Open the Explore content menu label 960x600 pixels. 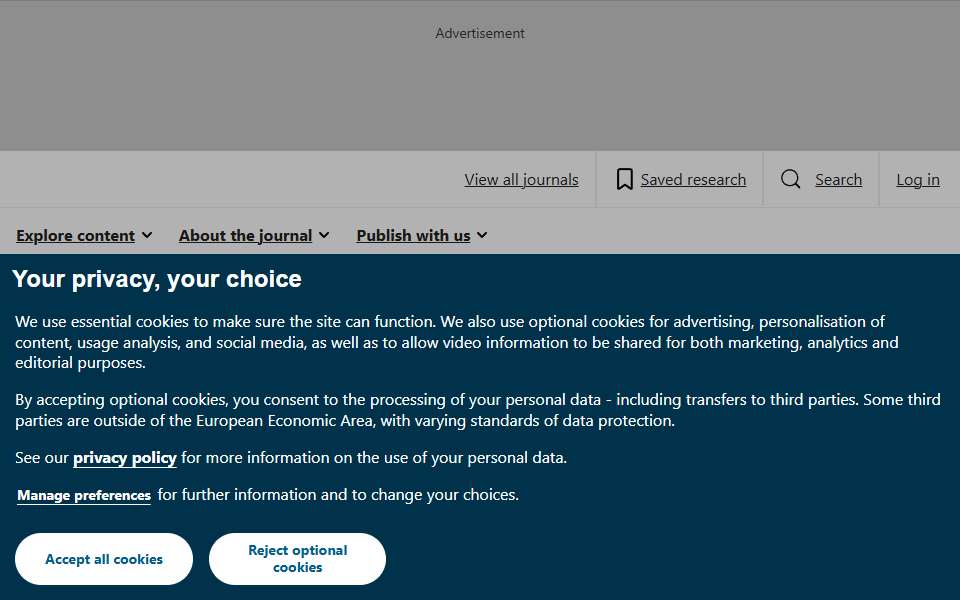click(75, 236)
